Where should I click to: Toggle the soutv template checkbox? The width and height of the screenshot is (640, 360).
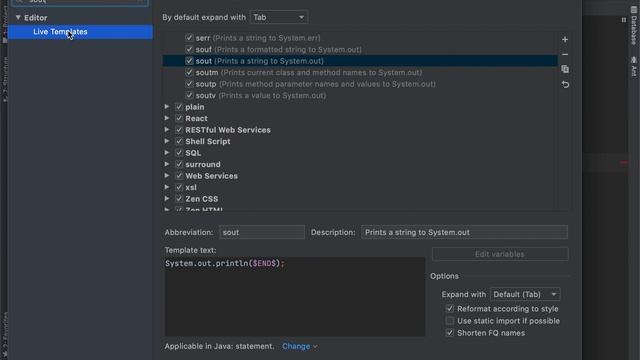click(189, 95)
